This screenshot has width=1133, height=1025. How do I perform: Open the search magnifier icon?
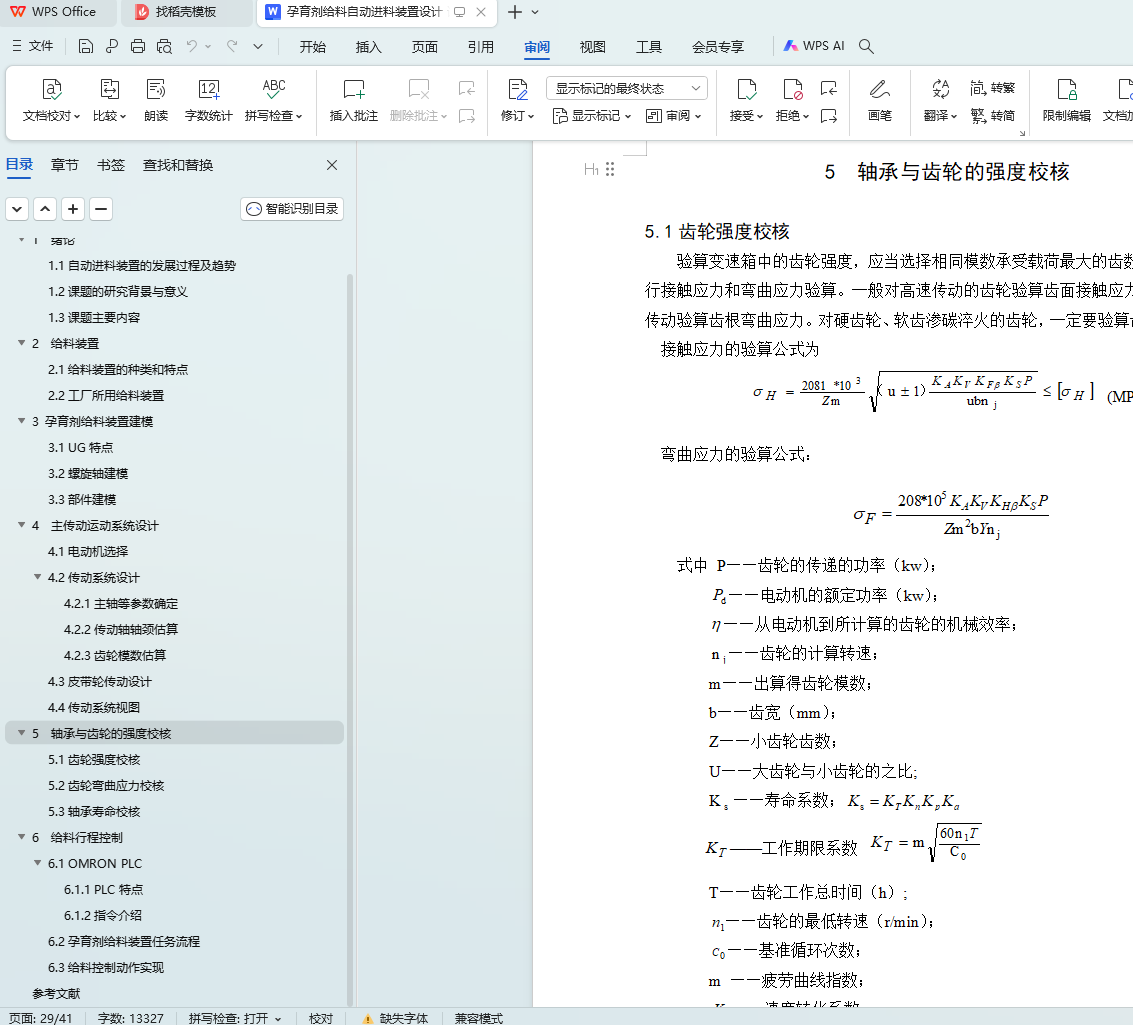866,46
